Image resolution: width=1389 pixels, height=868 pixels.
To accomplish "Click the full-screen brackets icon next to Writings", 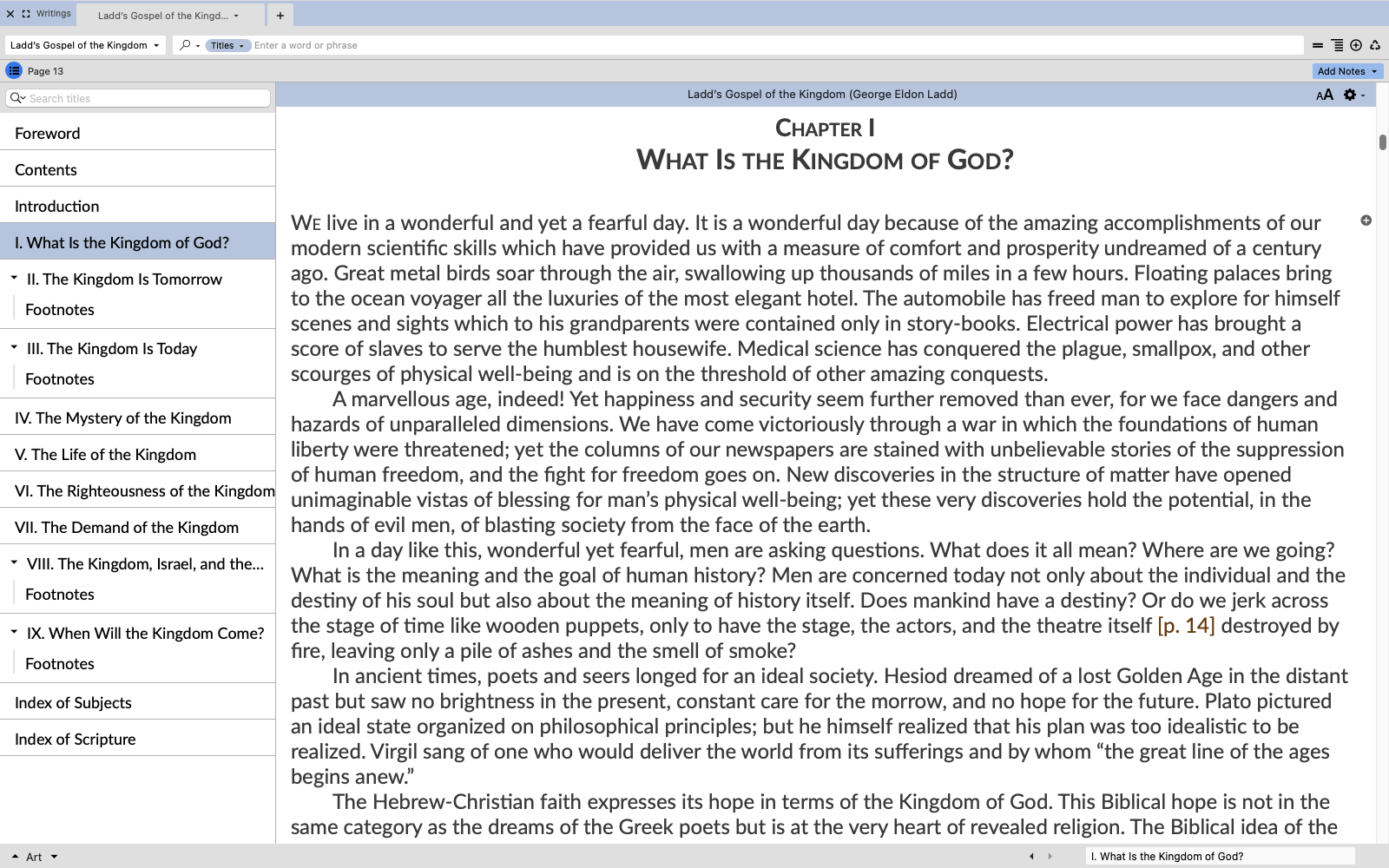I will pos(26,14).
